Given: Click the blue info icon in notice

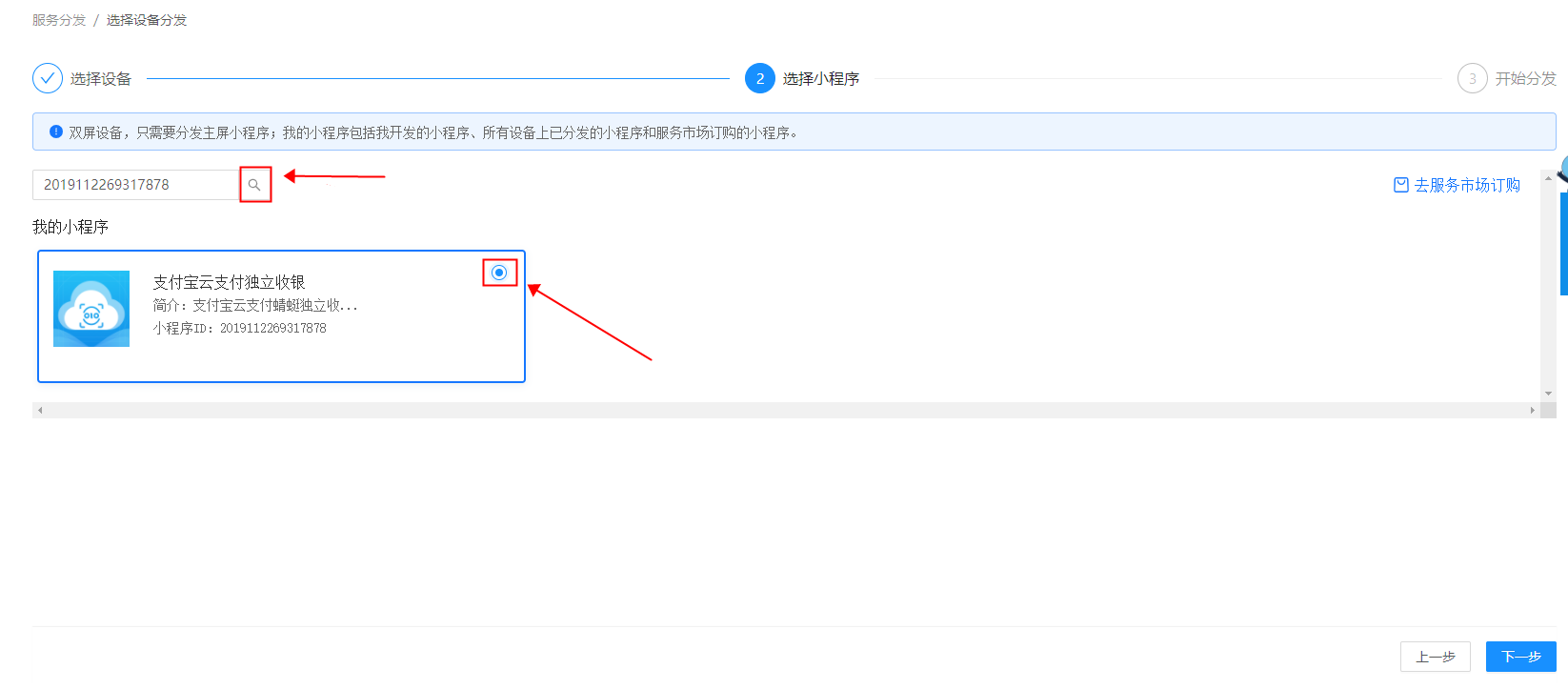Looking at the screenshot, I should pos(56,132).
